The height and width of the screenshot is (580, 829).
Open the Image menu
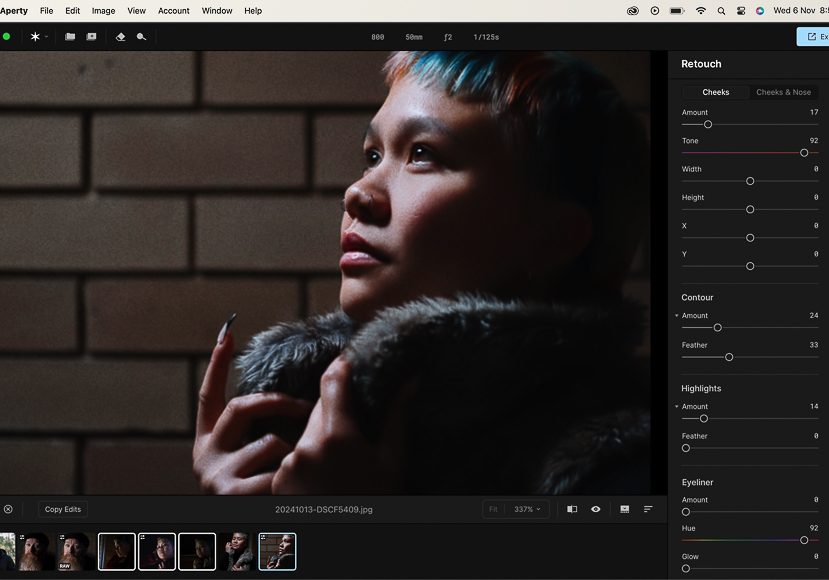[103, 11]
